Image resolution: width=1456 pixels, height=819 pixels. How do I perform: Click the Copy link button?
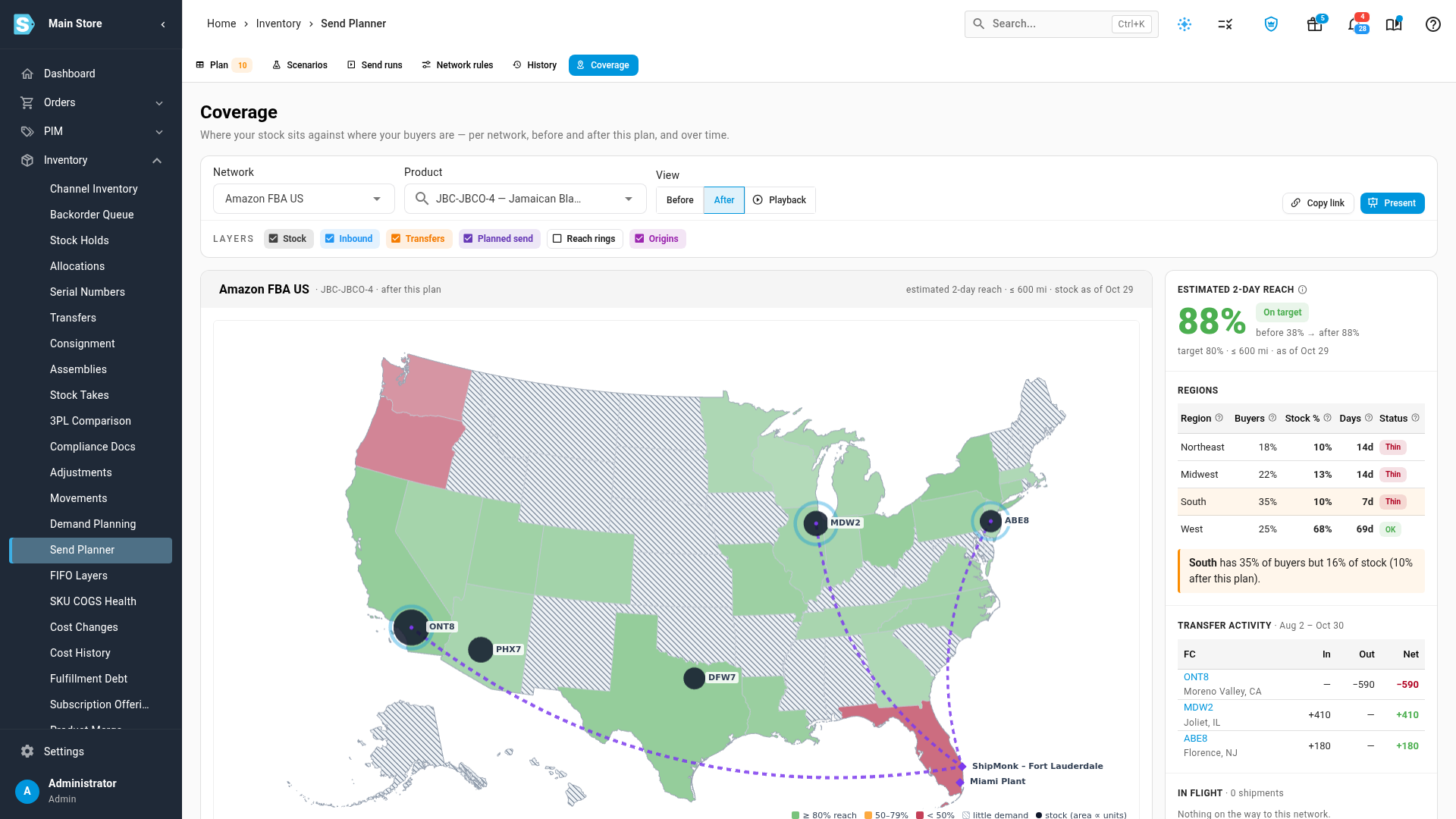1318,203
